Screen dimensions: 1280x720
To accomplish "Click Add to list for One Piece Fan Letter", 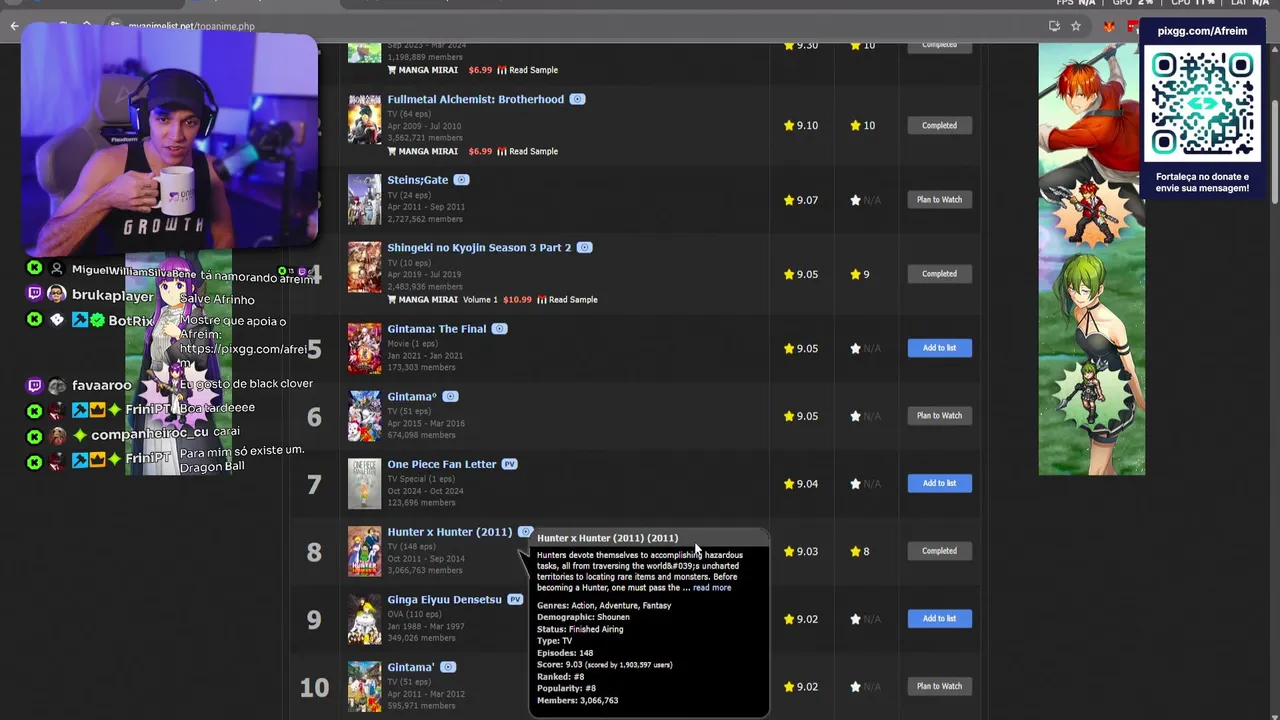I will pos(939,483).
